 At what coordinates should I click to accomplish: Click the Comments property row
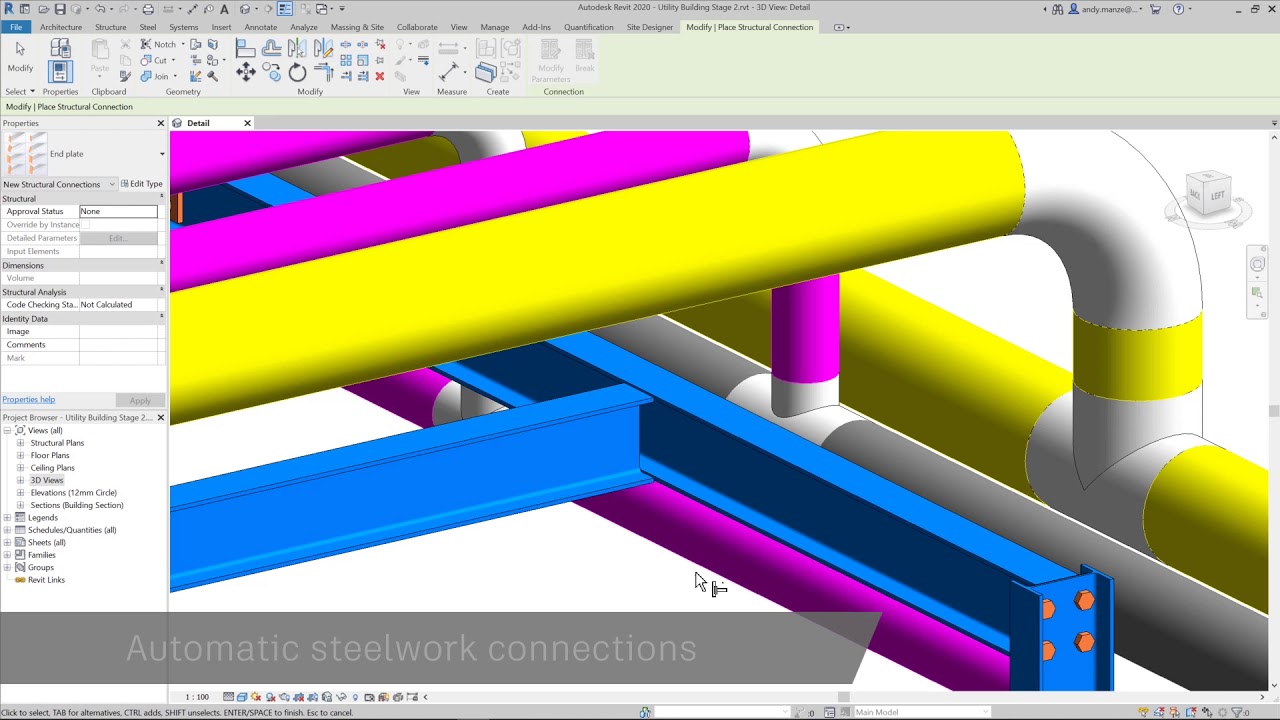click(80, 344)
